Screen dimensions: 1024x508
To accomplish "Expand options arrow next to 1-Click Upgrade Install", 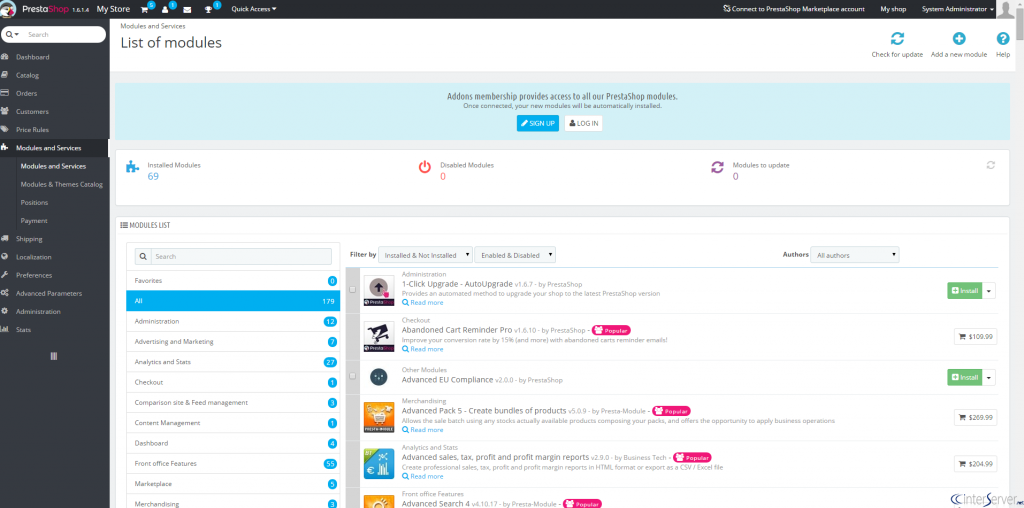I will click(x=989, y=291).
